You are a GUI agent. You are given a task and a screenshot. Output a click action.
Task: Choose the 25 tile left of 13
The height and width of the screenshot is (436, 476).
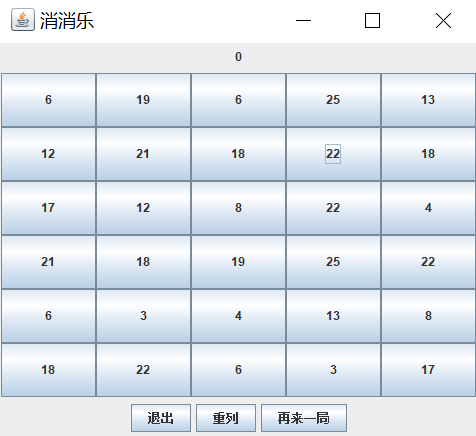coord(333,100)
